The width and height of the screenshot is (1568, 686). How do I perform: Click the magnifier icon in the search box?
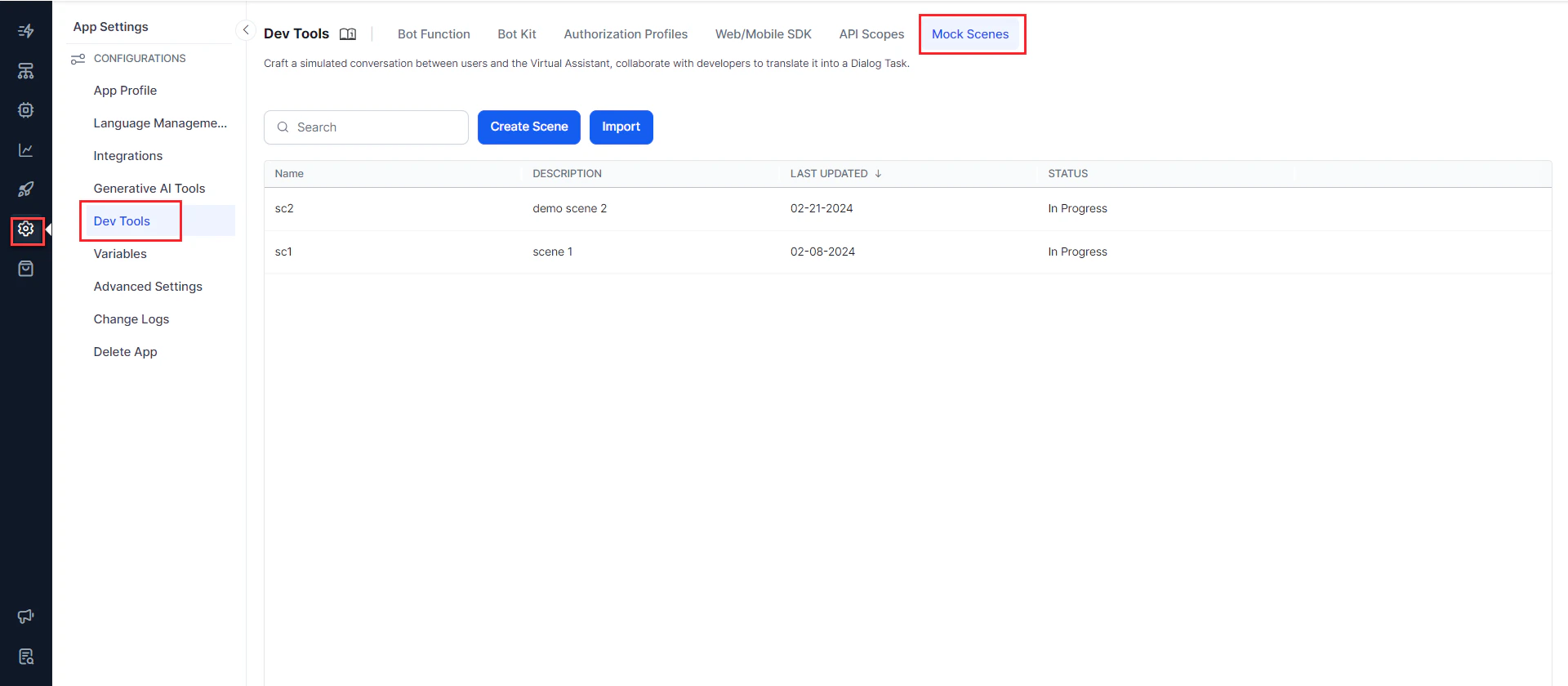point(283,127)
